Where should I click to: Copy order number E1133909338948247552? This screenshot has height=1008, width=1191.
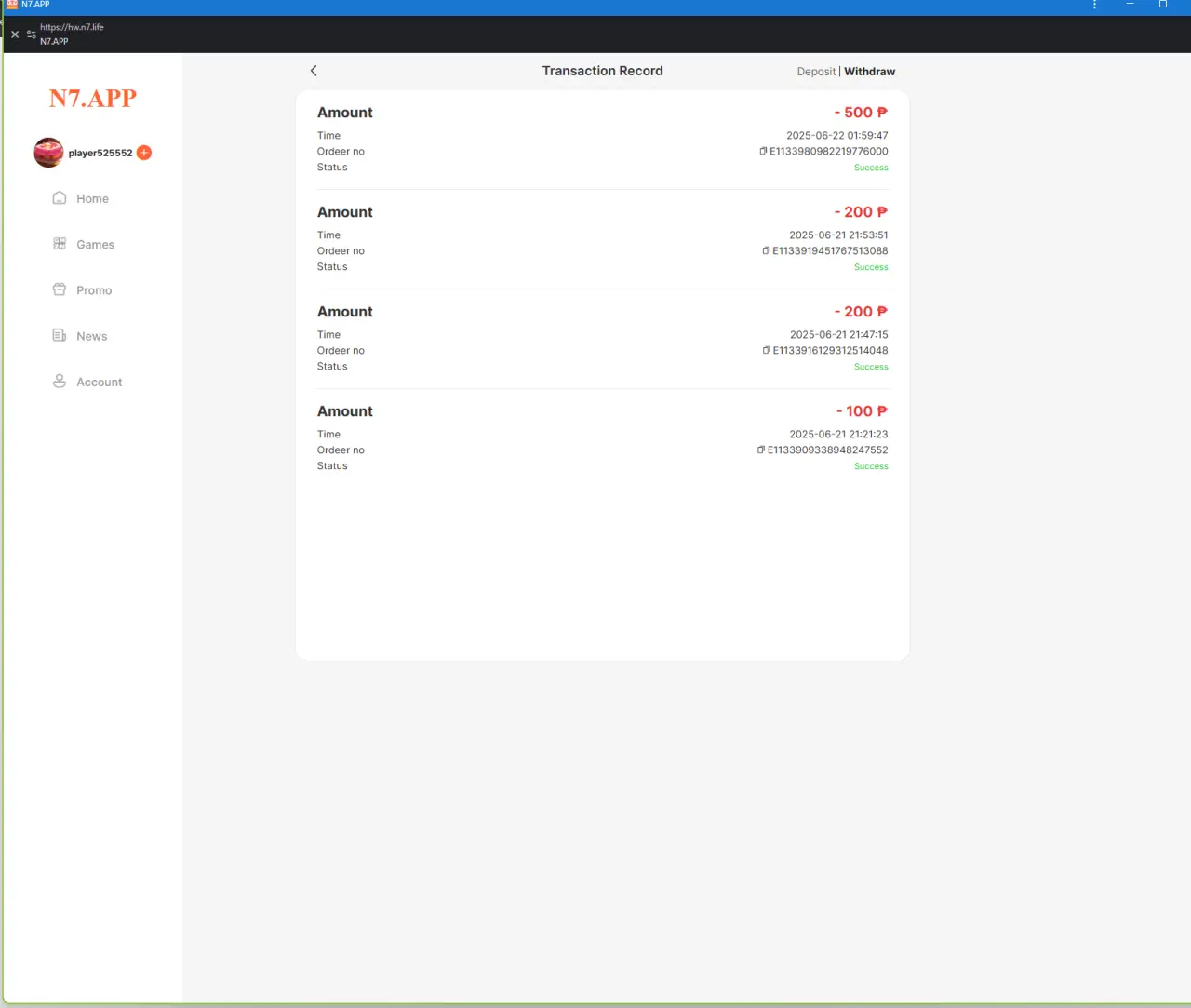(761, 450)
